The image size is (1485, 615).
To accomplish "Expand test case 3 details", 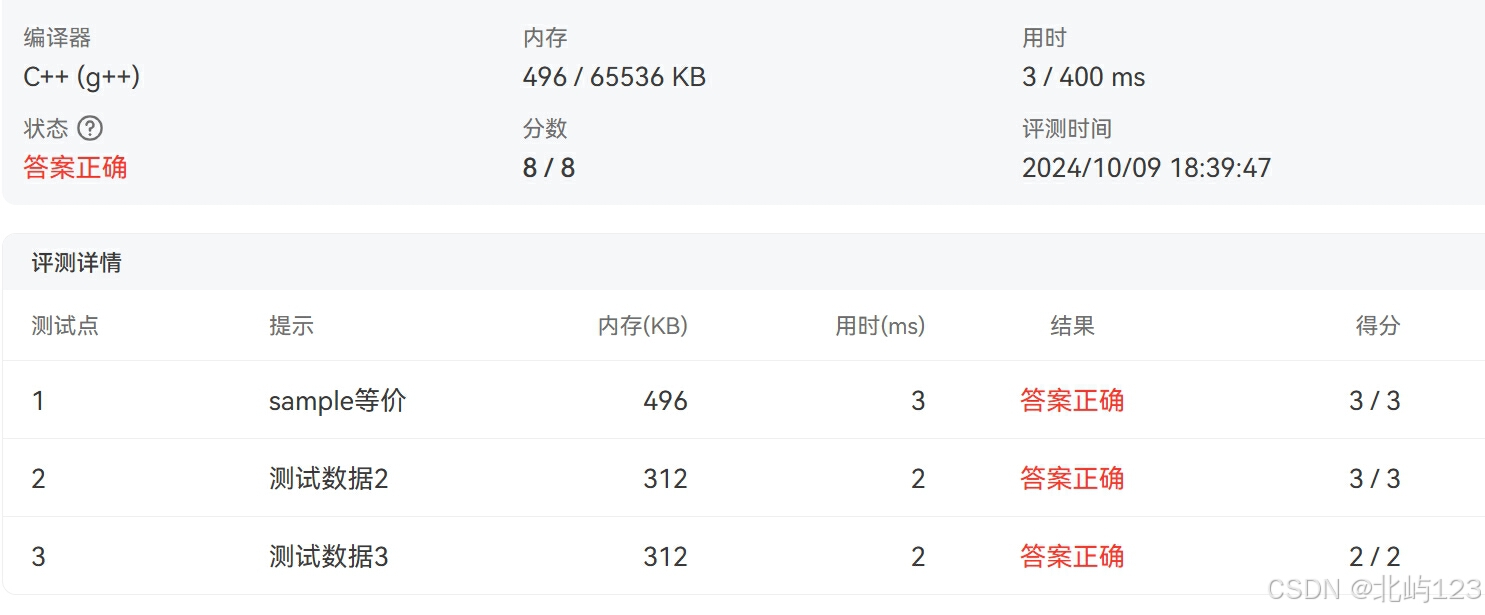I will pyautogui.click(x=38, y=556).
